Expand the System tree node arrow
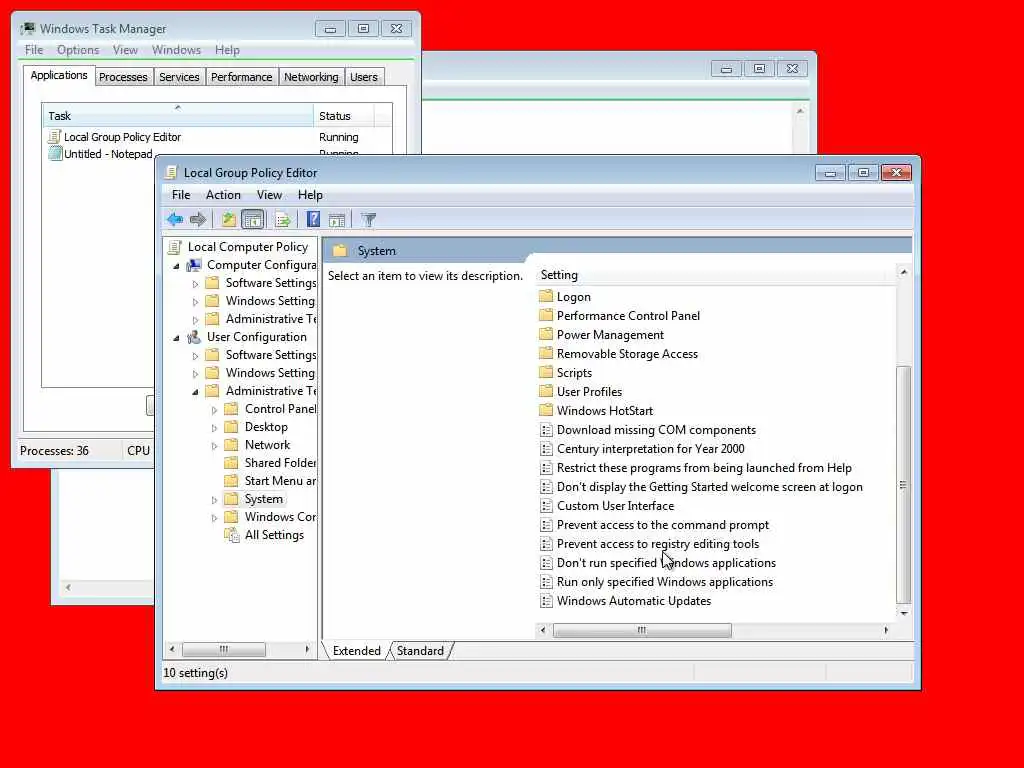The image size is (1024, 768). tap(214, 500)
